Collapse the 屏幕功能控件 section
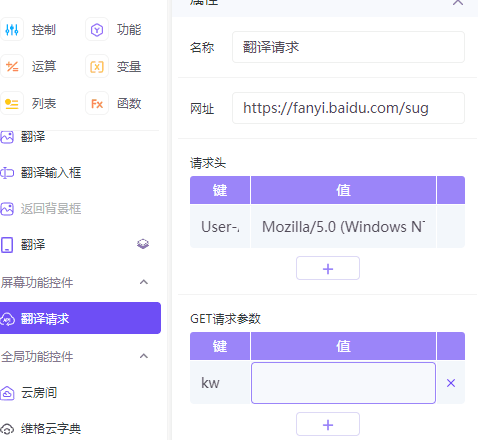 coord(144,282)
